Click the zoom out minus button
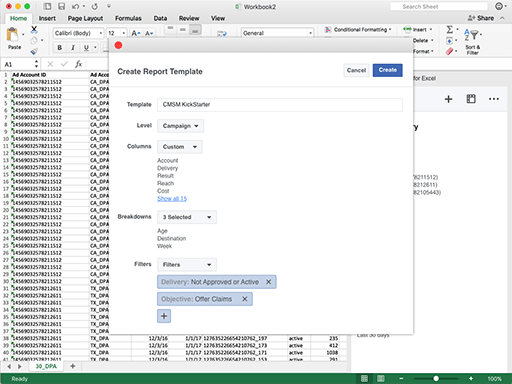 pyautogui.click(x=401, y=378)
